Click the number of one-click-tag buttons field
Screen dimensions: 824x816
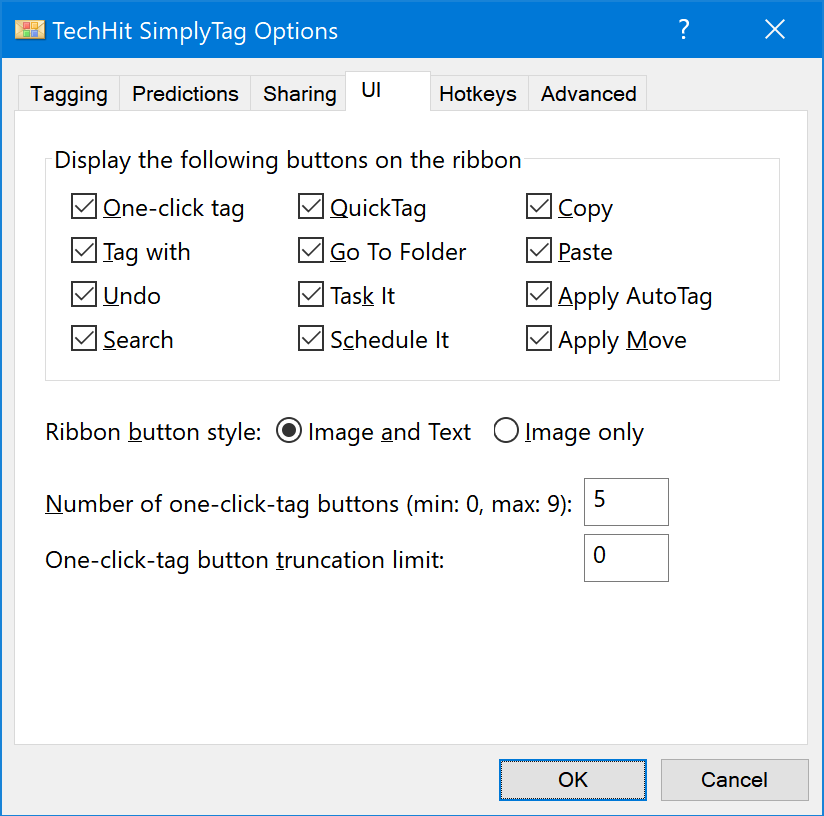pyautogui.click(x=626, y=502)
